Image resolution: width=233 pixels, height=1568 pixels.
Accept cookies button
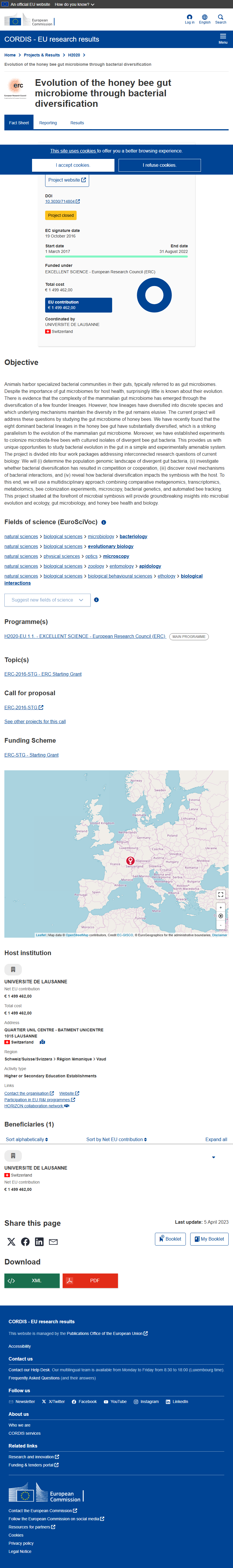[73, 165]
